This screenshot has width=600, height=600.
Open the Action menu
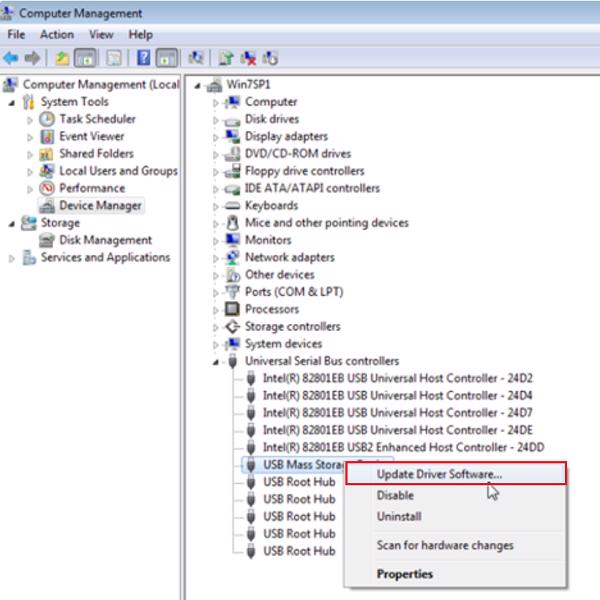[57, 34]
